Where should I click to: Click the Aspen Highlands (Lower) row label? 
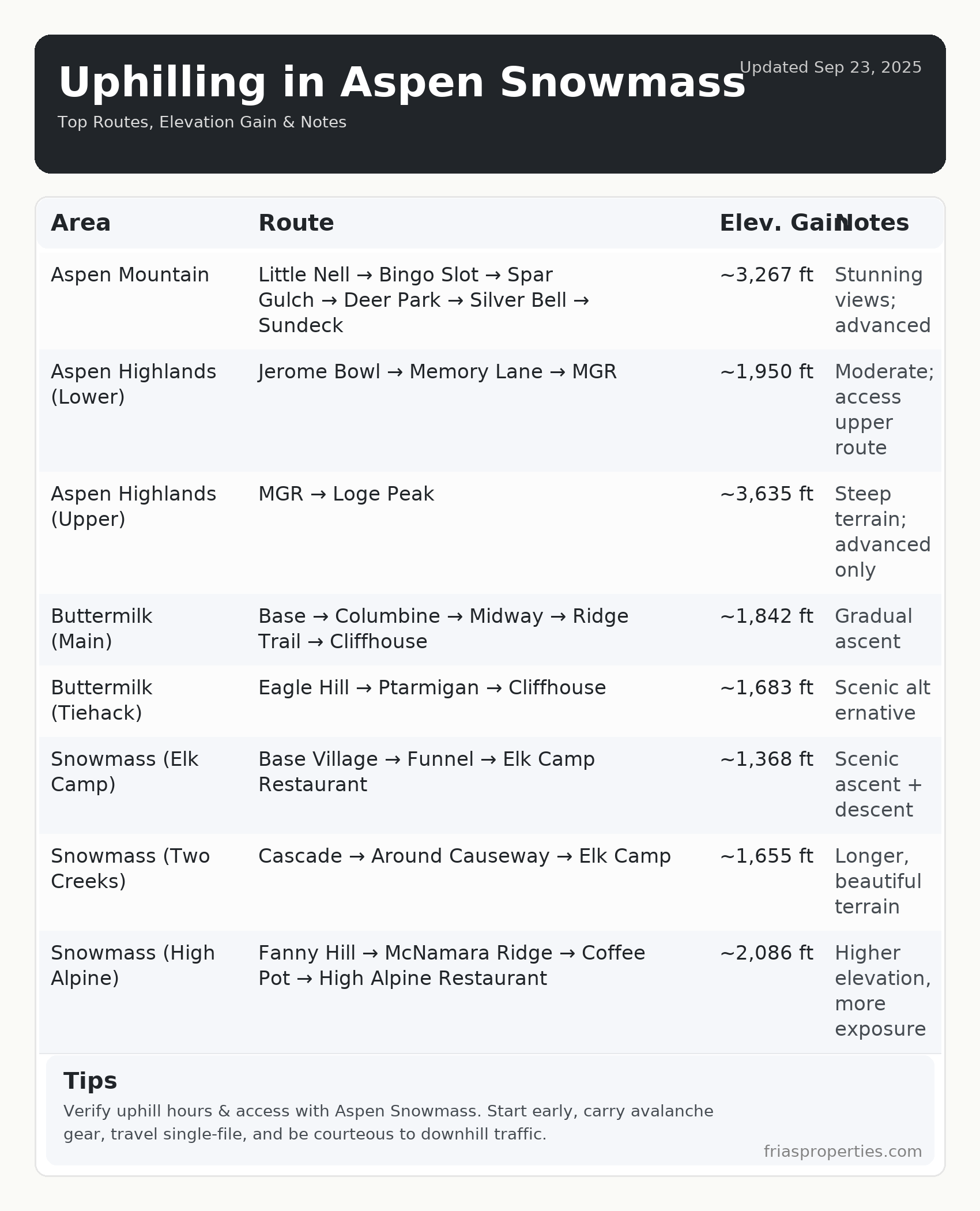tap(133, 384)
